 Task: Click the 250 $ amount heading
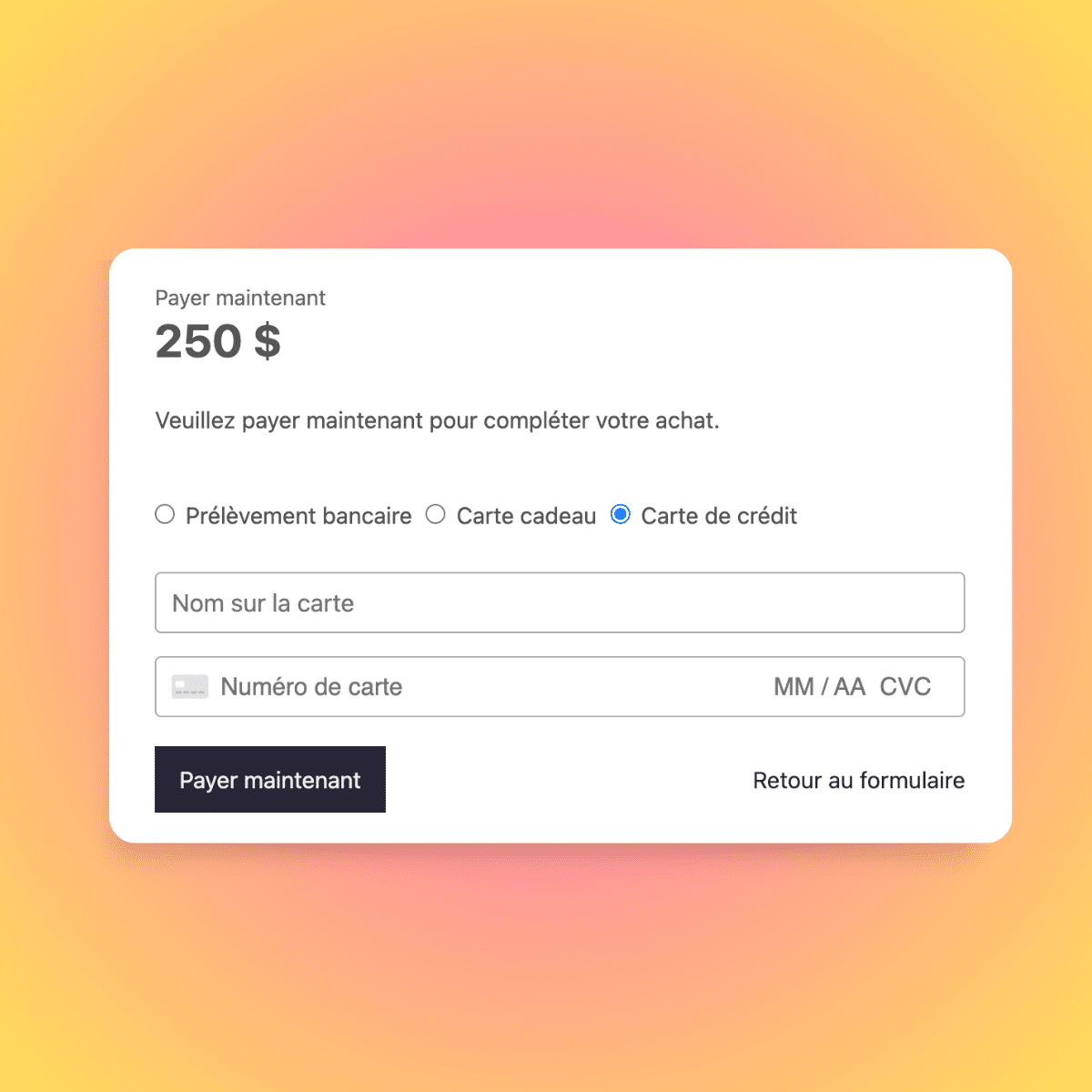(217, 341)
